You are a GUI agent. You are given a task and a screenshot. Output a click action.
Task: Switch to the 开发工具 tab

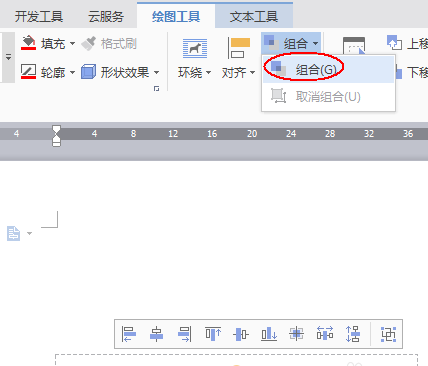coord(39,16)
